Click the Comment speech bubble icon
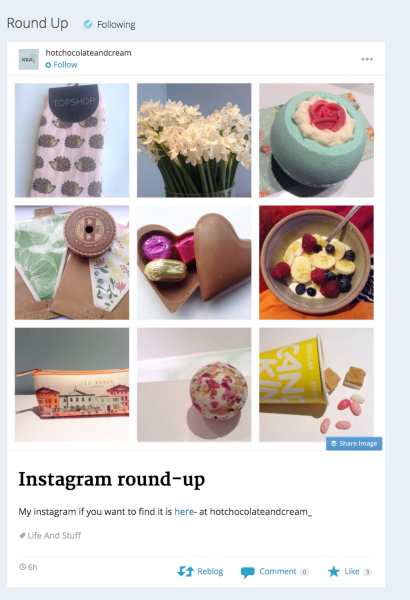The height and width of the screenshot is (600, 410). click(x=248, y=572)
